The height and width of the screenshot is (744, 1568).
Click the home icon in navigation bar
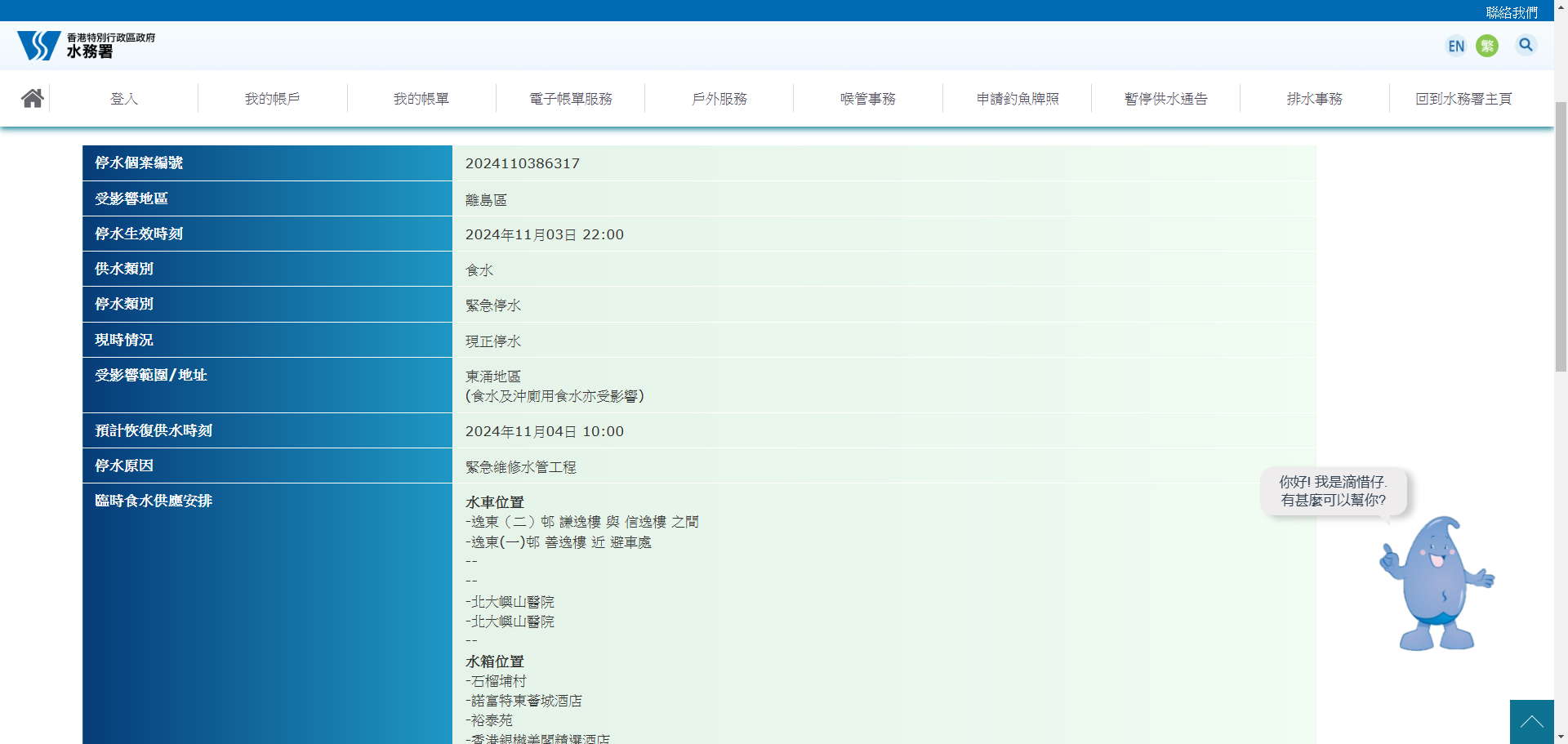(x=33, y=99)
